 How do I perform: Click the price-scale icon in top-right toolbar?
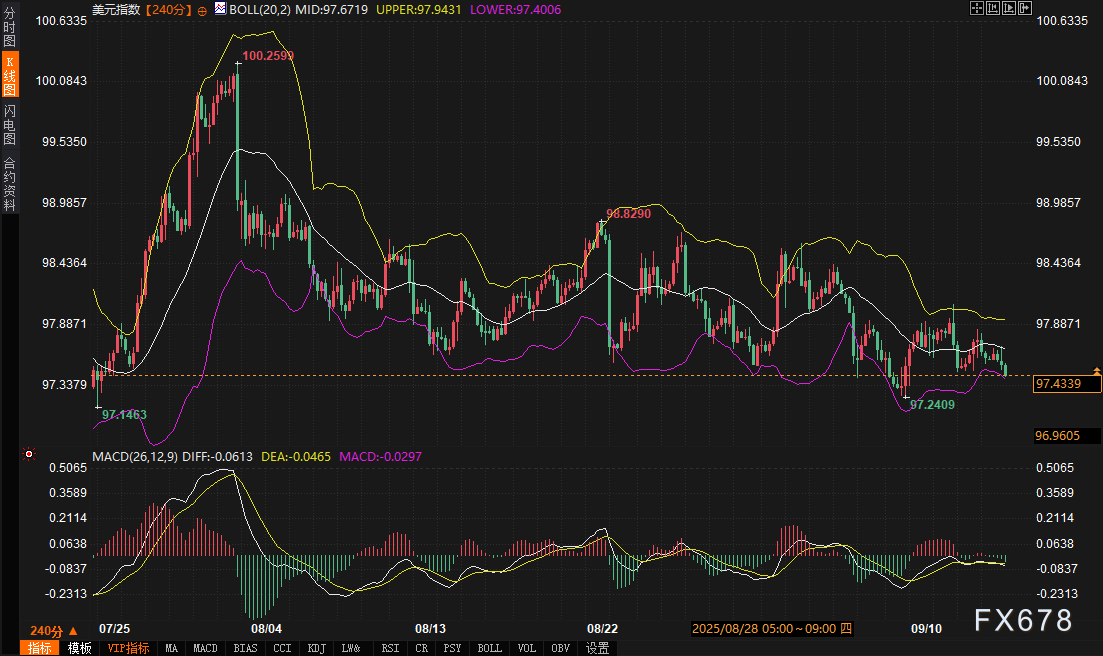[x=992, y=8]
